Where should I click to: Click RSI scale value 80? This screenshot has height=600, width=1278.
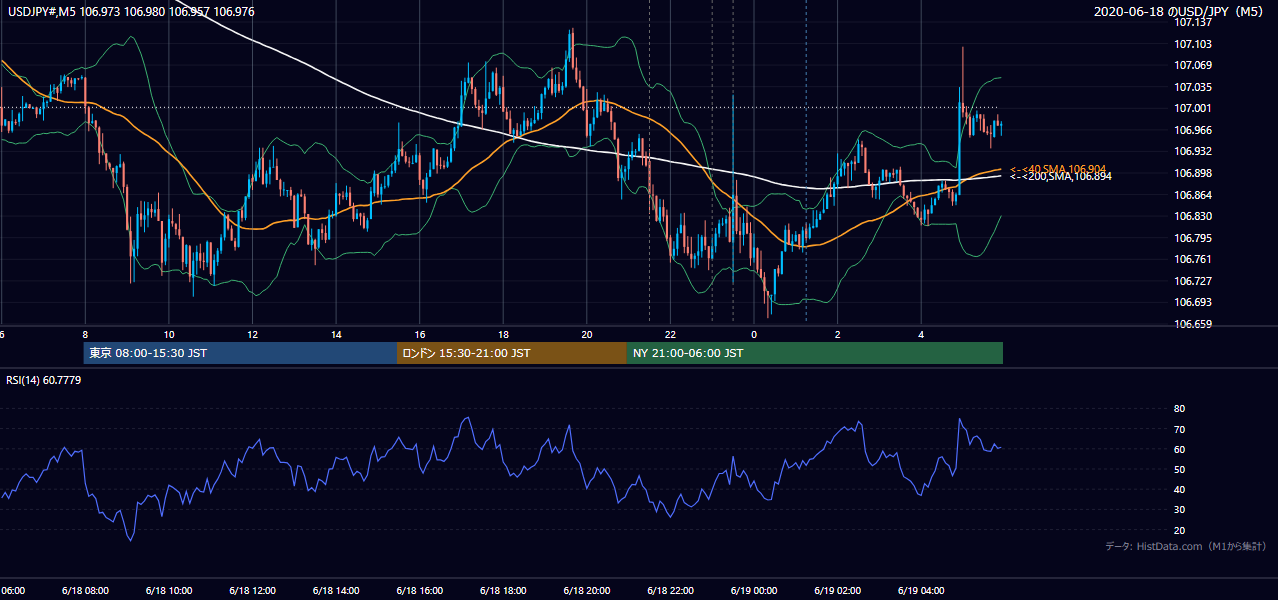(x=1179, y=409)
